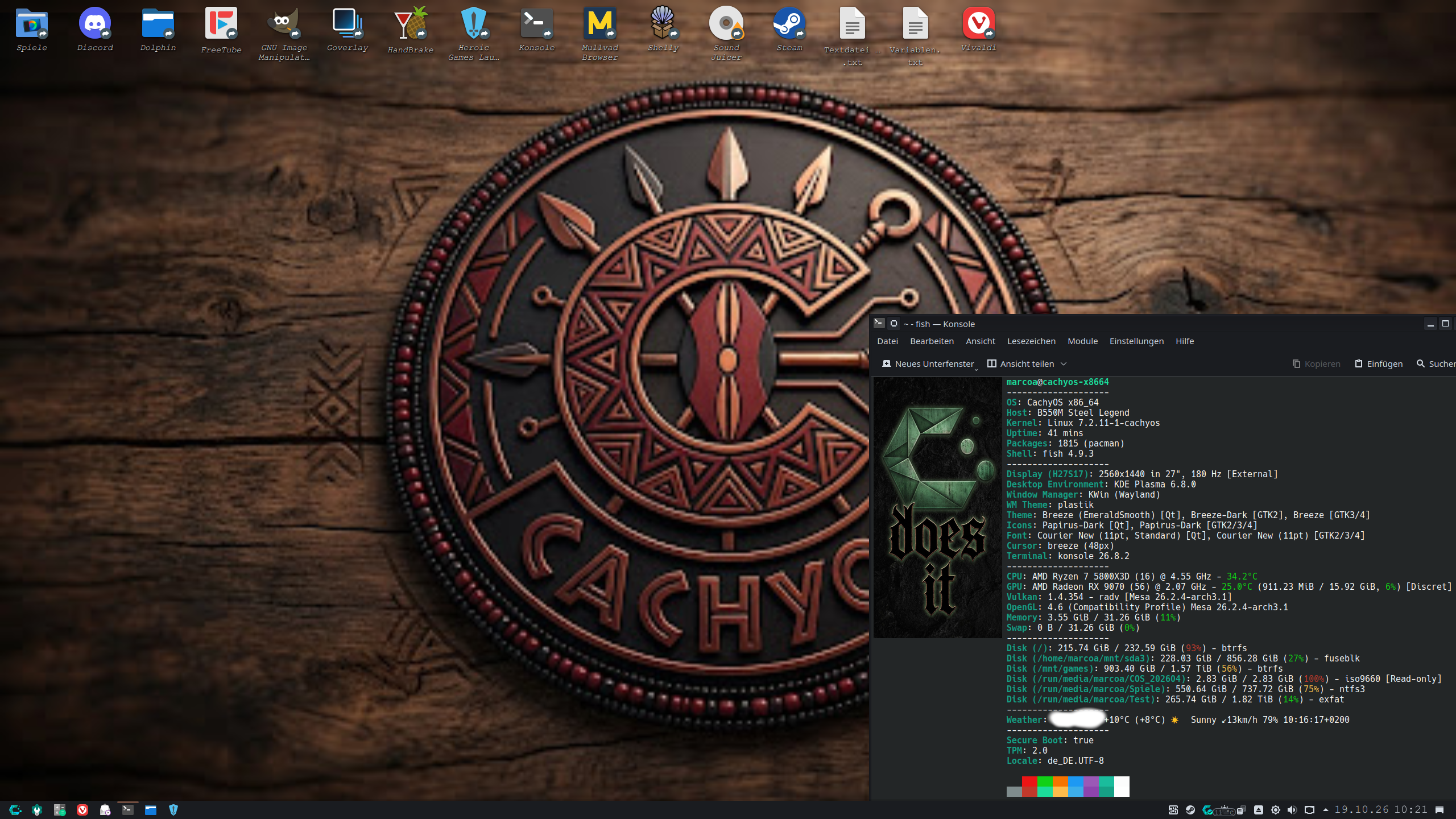Open HandBrake desktop icon
Viewport: 1456px width, 819px height.
click(410, 31)
